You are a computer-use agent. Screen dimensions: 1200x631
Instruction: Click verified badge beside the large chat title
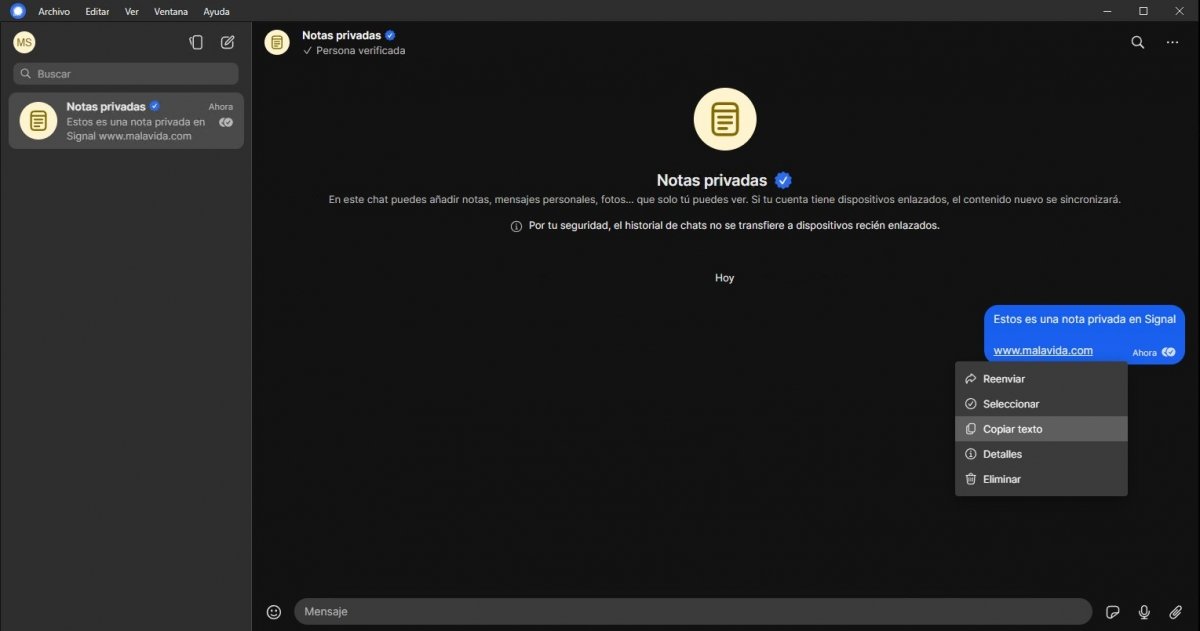coord(783,180)
